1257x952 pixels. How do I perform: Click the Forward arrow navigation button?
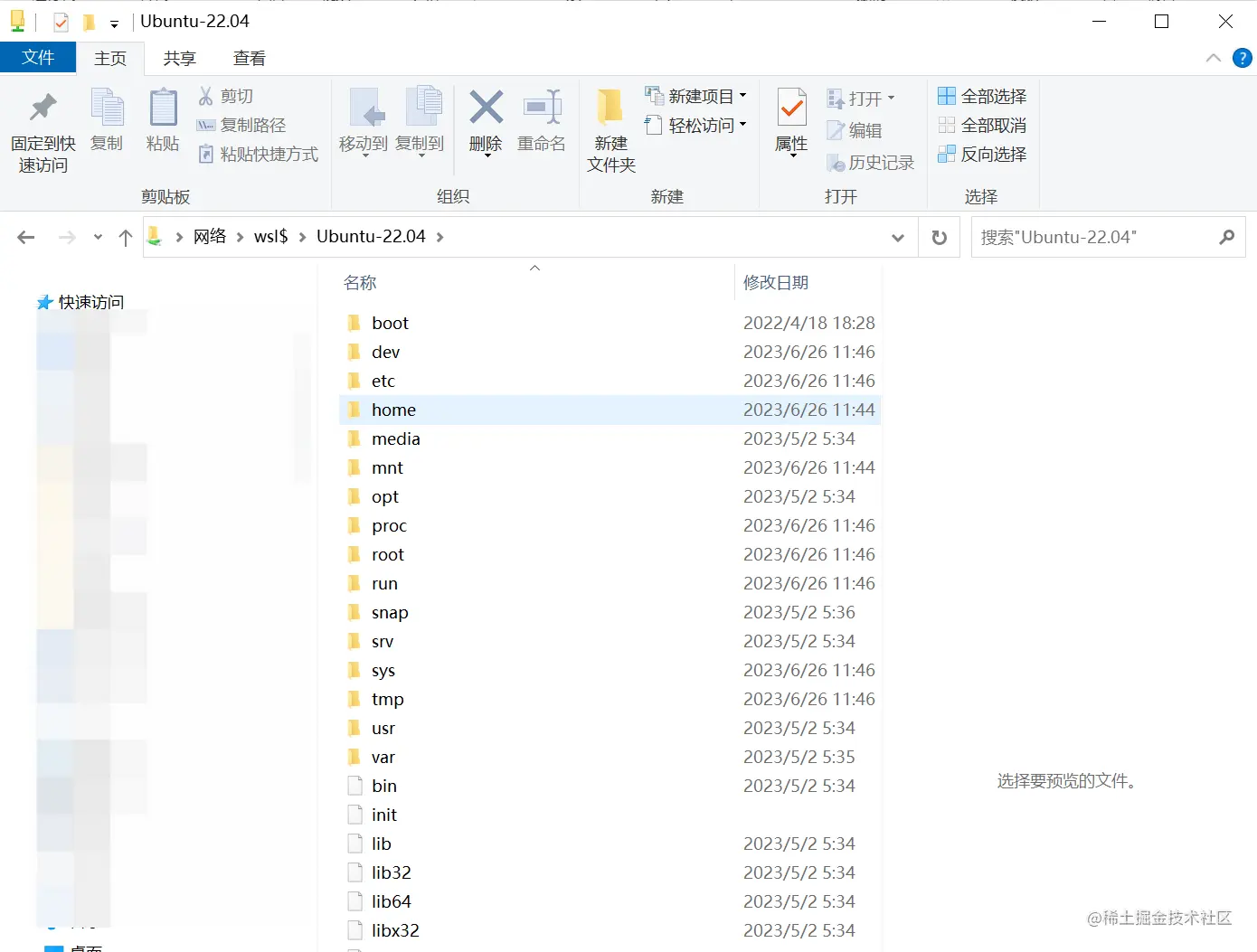[67, 237]
